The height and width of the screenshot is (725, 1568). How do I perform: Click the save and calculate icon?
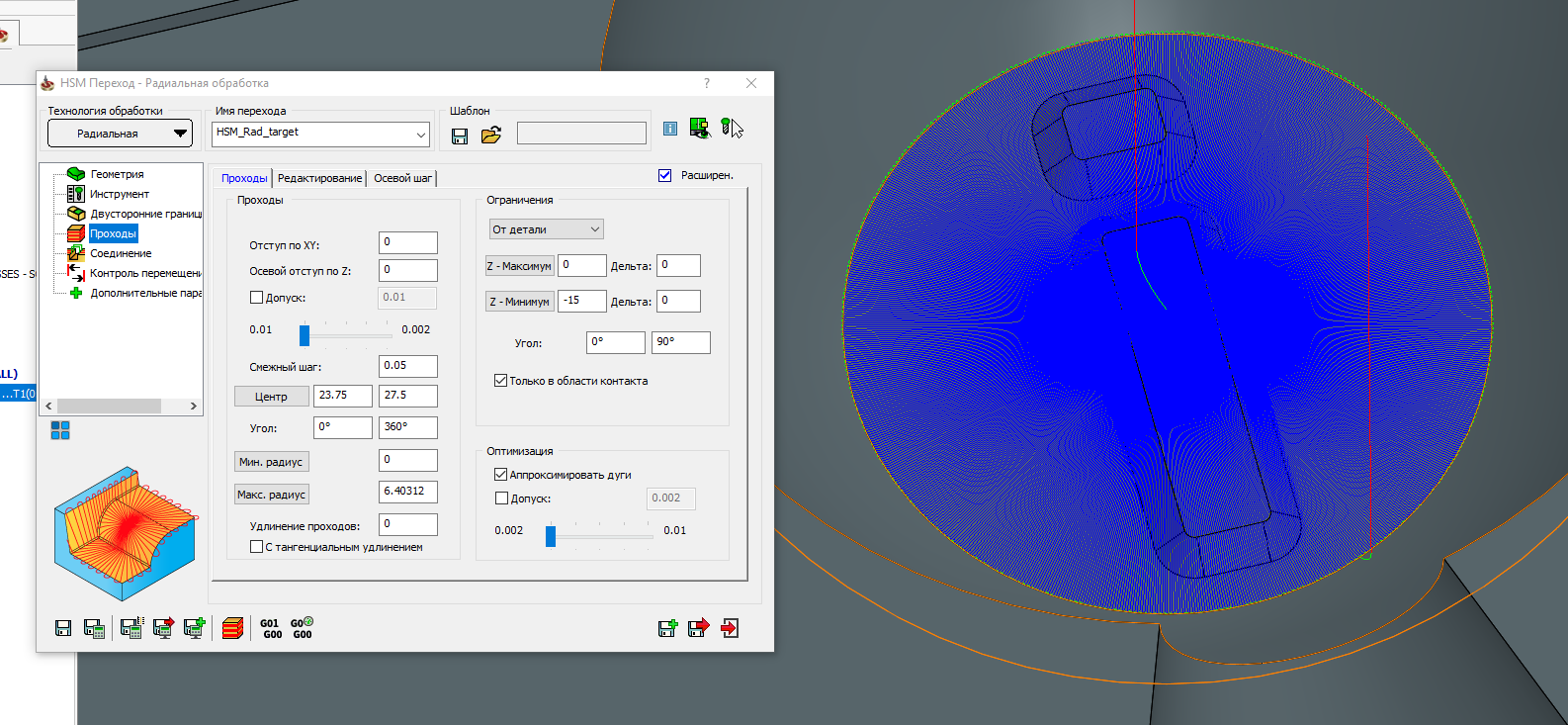pyautogui.click(x=95, y=628)
